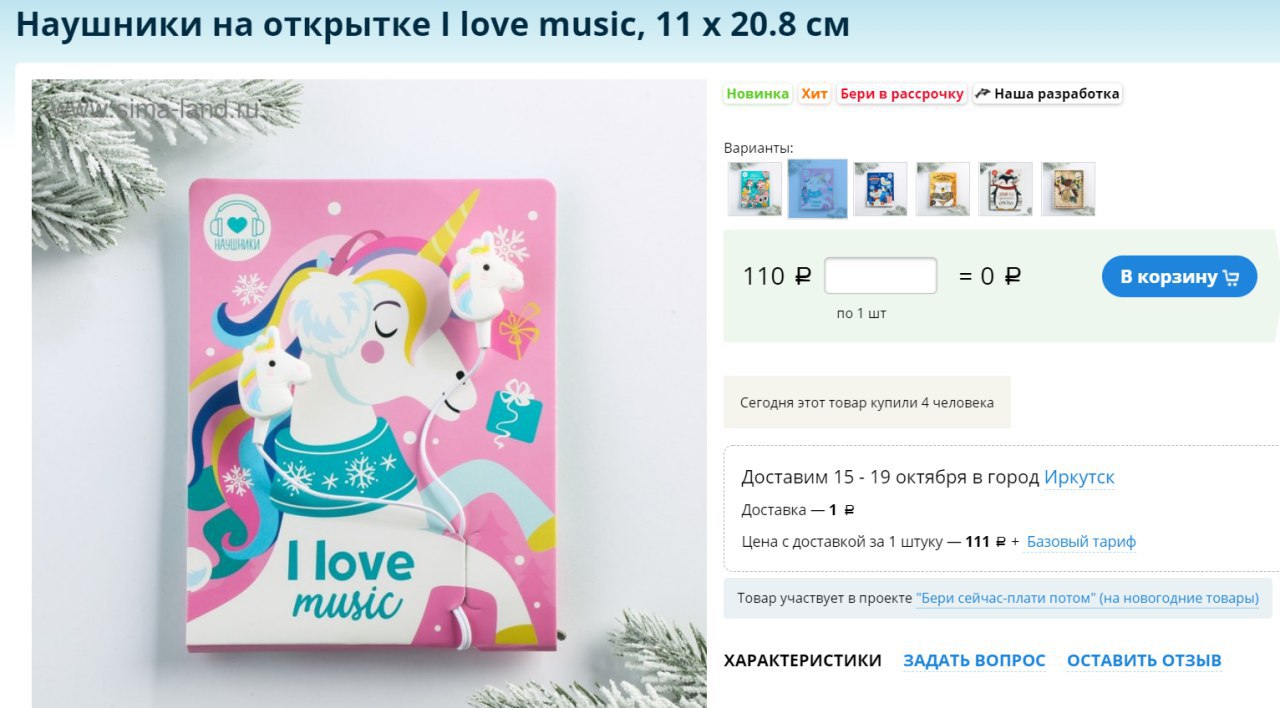Choose the yellow polar bear variant
The width and height of the screenshot is (1280, 708).
(x=943, y=189)
